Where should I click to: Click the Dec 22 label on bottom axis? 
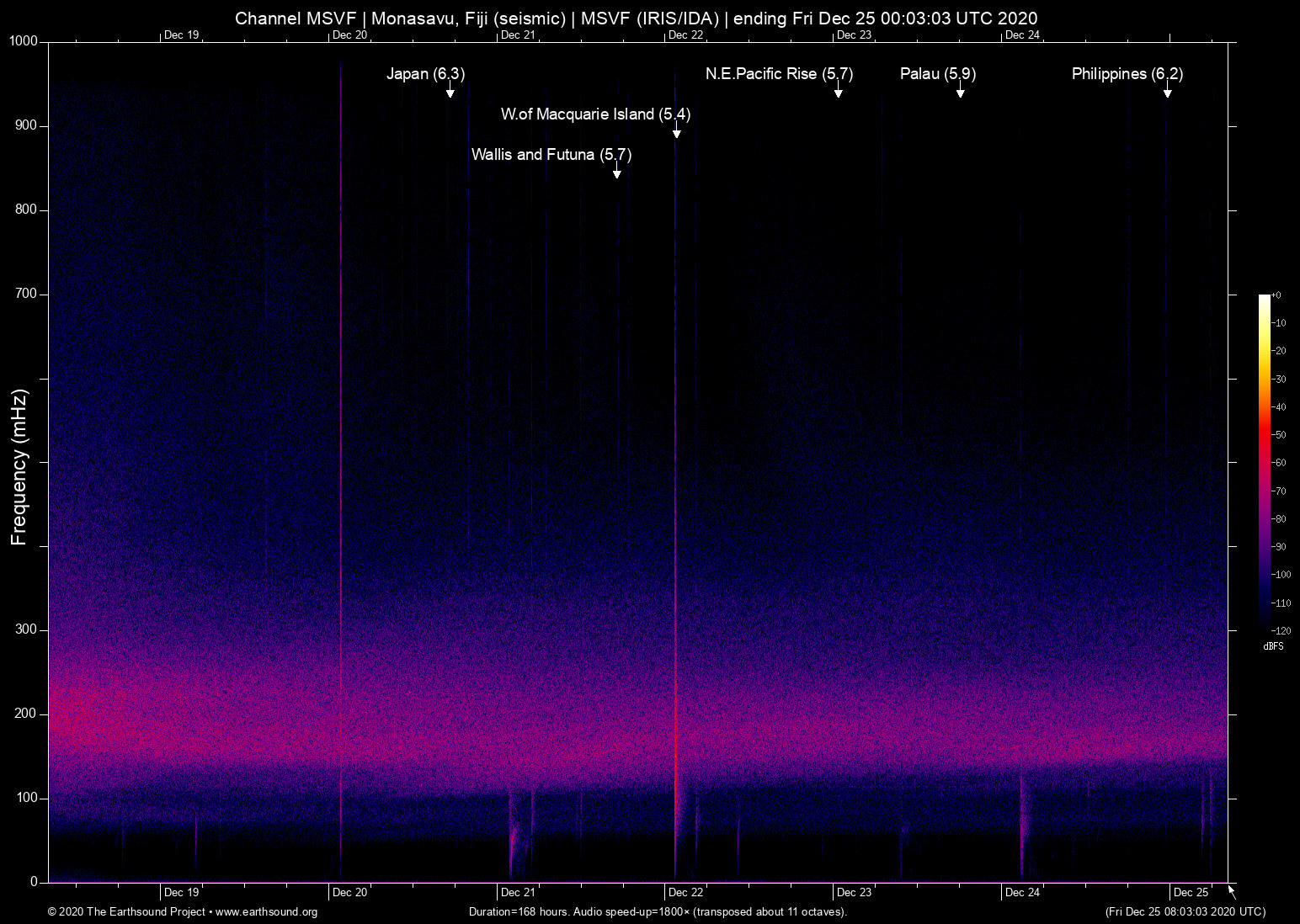coord(685,893)
